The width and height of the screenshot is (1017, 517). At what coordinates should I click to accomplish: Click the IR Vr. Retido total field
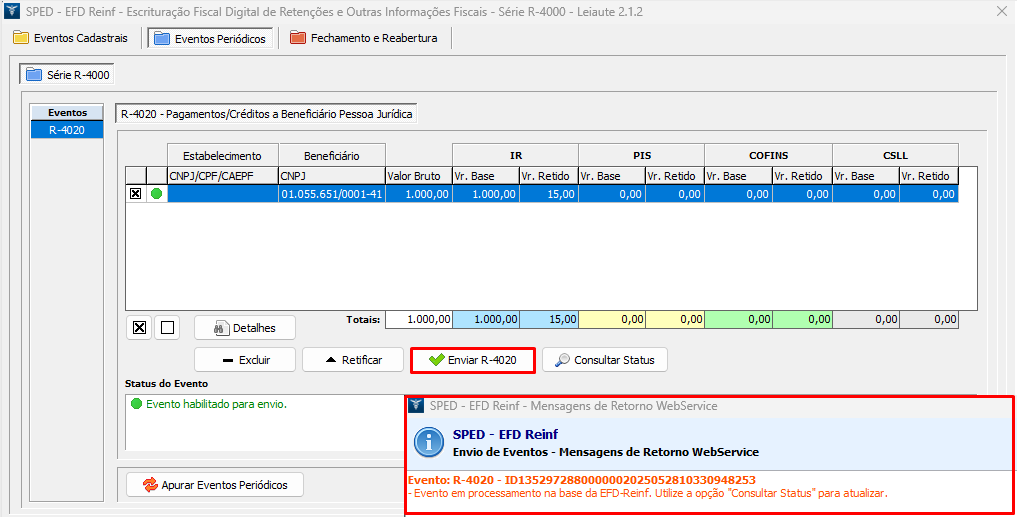point(548,319)
